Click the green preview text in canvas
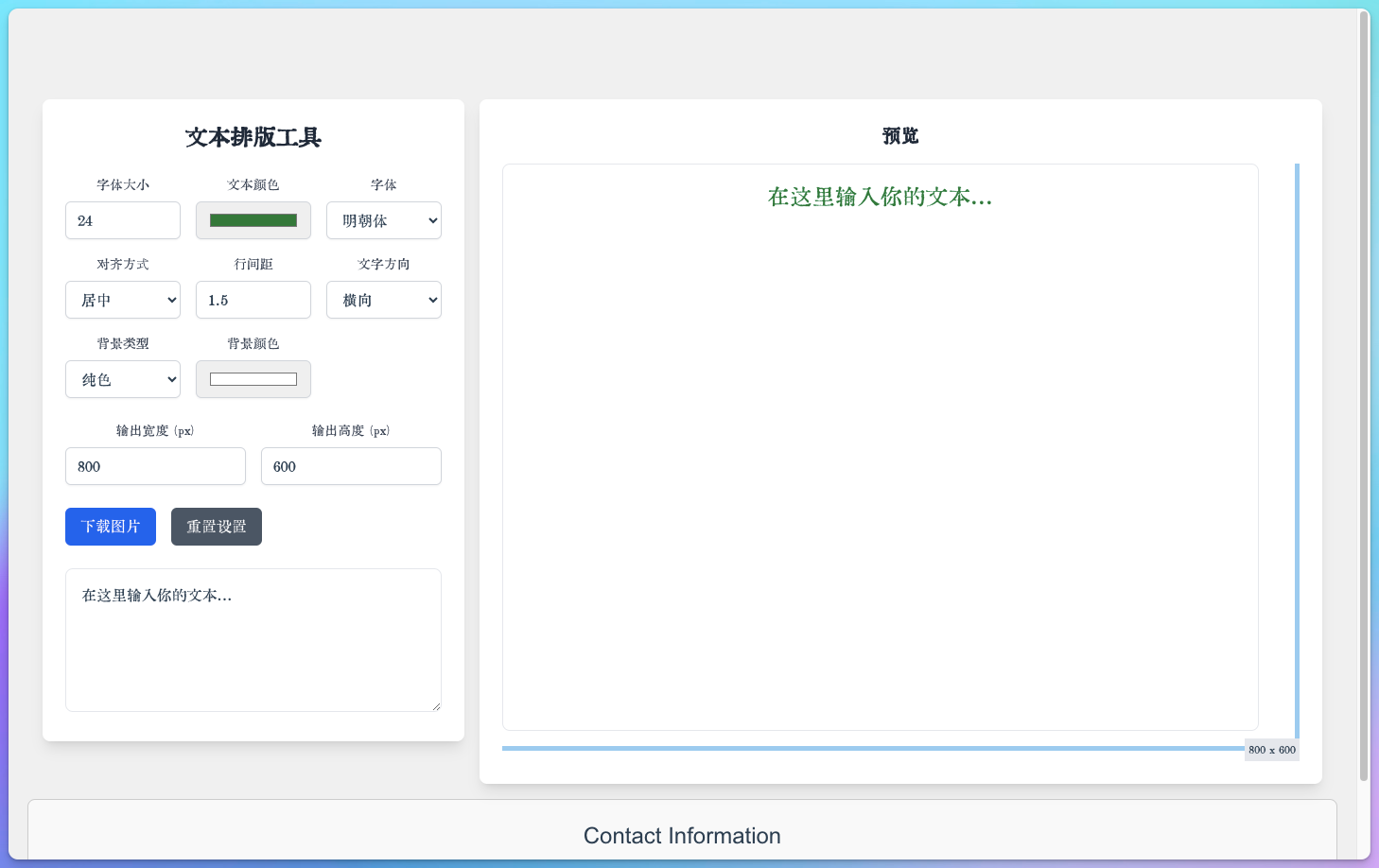The height and width of the screenshot is (868, 1379). click(880, 197)
